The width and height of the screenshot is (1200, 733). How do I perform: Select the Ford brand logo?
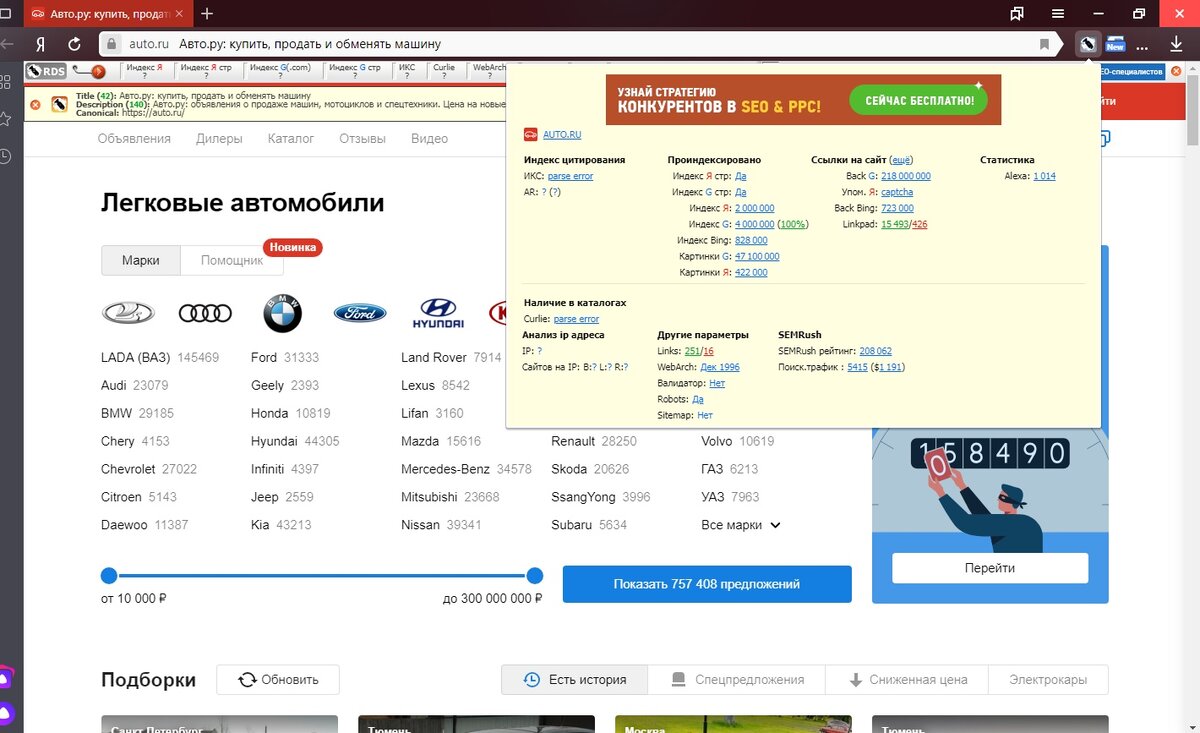(360, 314)
